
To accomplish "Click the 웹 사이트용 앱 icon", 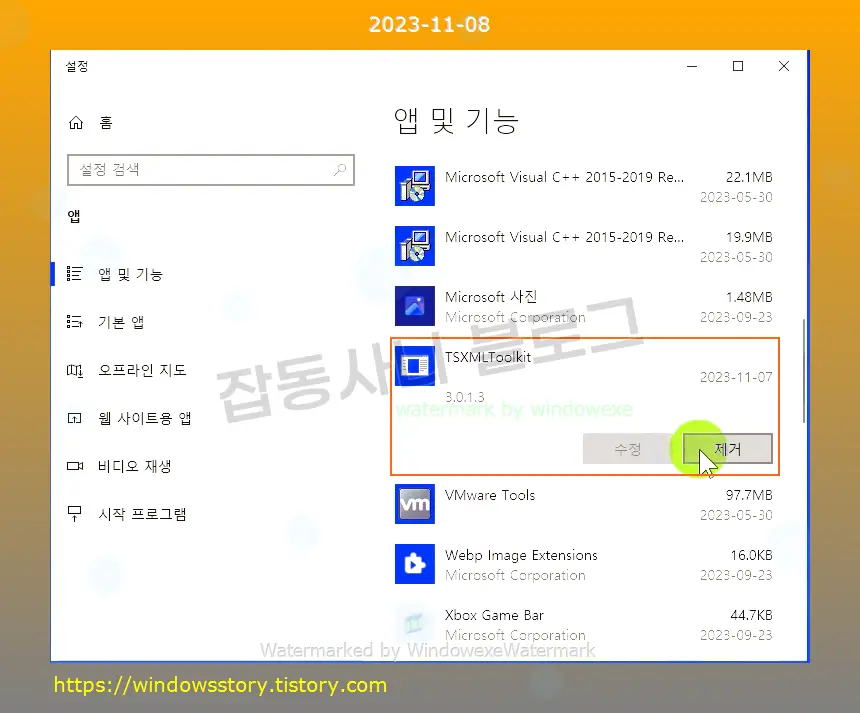I will [75, 418].
